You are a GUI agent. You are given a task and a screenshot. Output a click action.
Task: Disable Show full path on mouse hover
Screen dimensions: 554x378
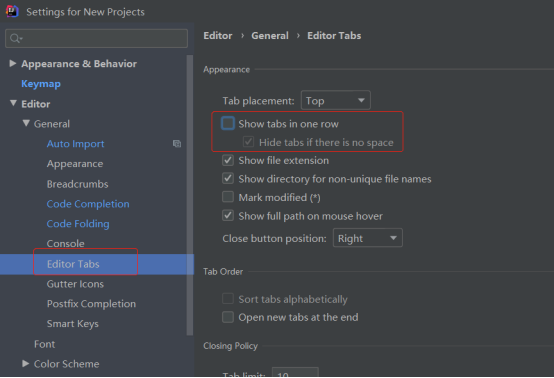pyautogui.click(x=228, y=215)
